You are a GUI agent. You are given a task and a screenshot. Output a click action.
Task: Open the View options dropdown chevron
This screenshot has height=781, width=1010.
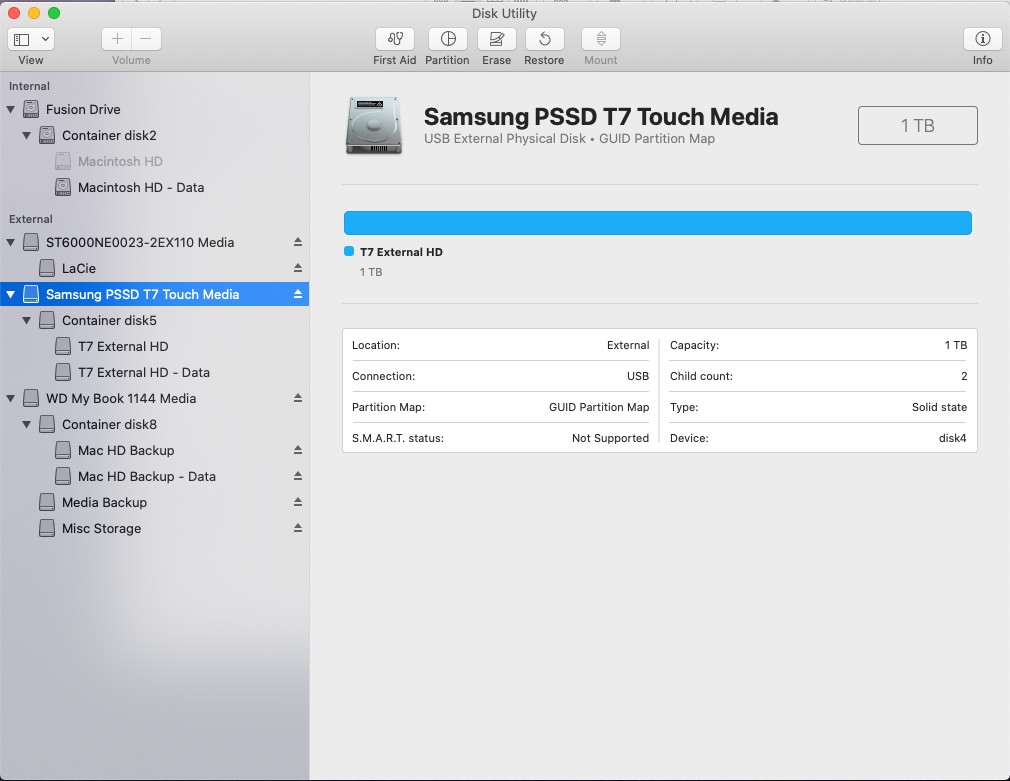(x=46, y=39)
